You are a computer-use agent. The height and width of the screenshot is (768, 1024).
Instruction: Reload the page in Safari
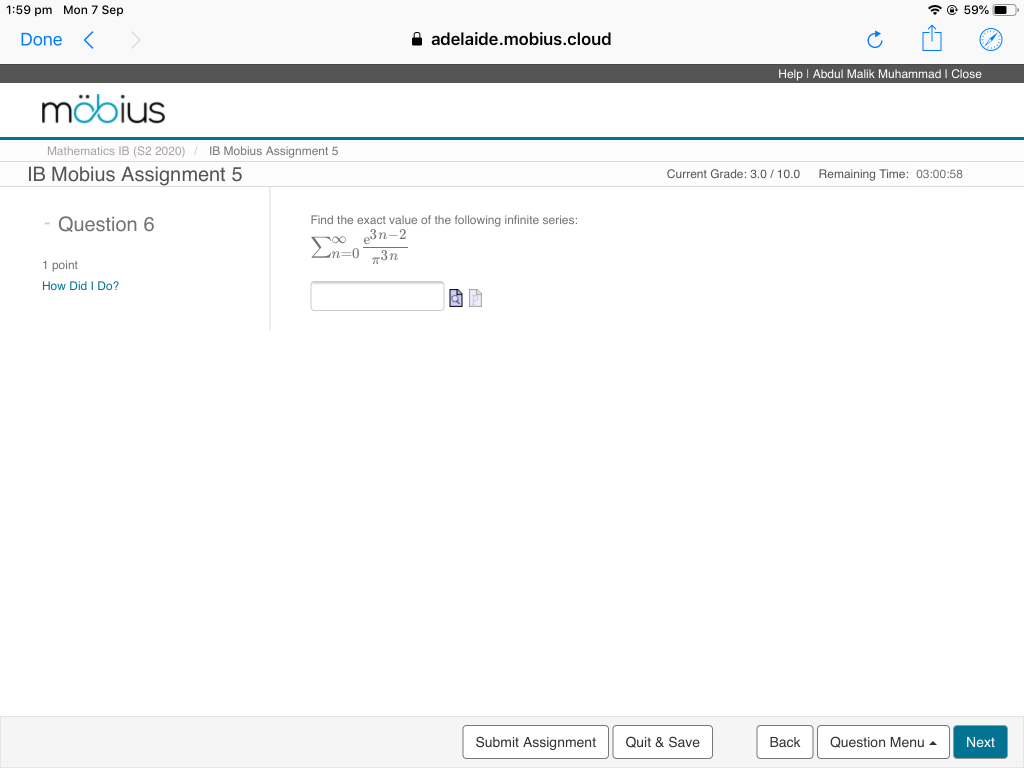874,39
